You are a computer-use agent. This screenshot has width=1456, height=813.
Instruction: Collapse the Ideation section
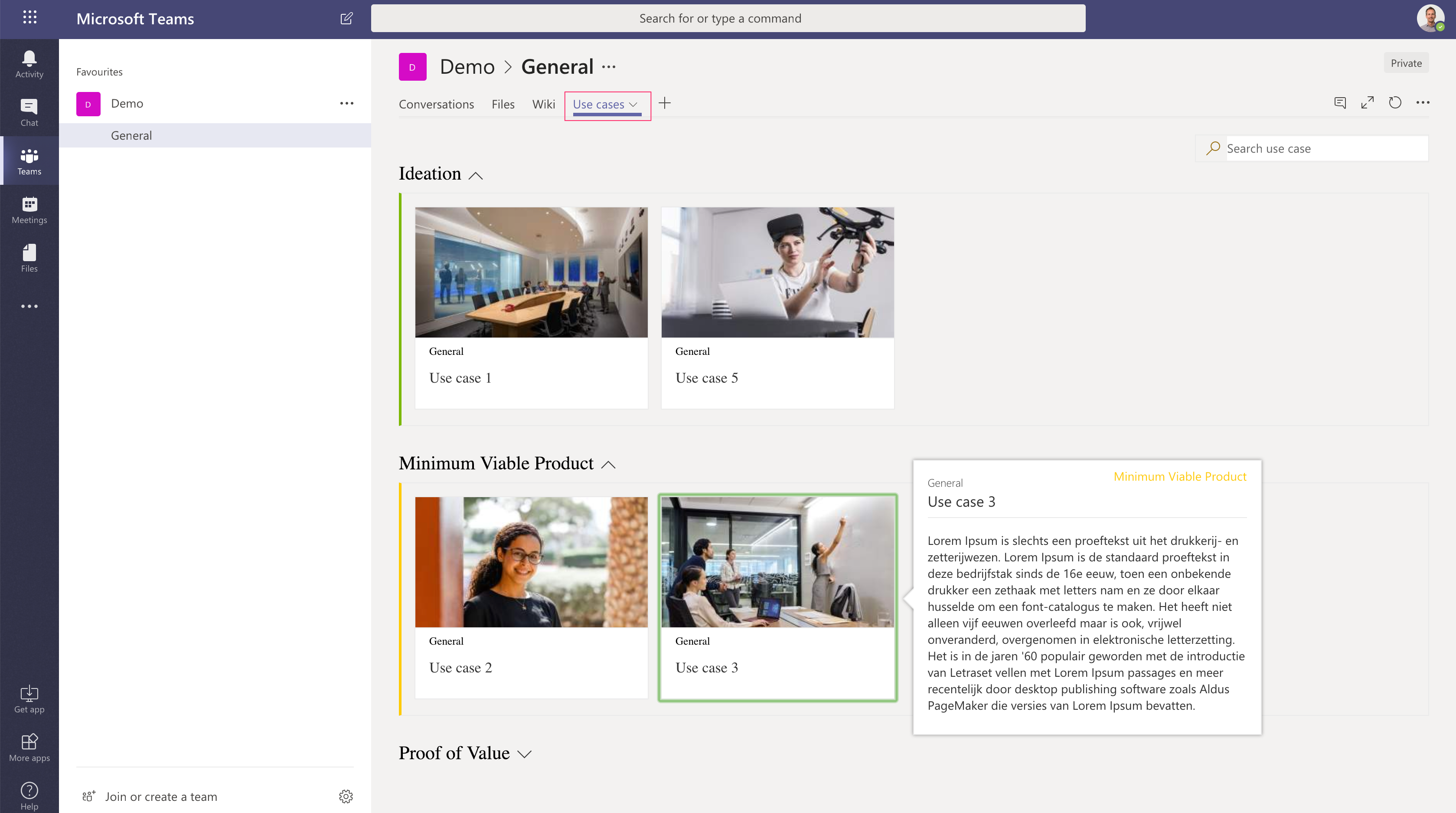coord(476,175)
